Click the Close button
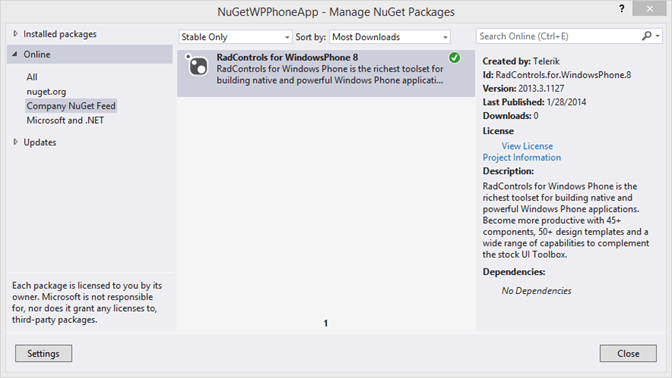The height and width of the screenshot is (378, 672). (x=628, y=354)
